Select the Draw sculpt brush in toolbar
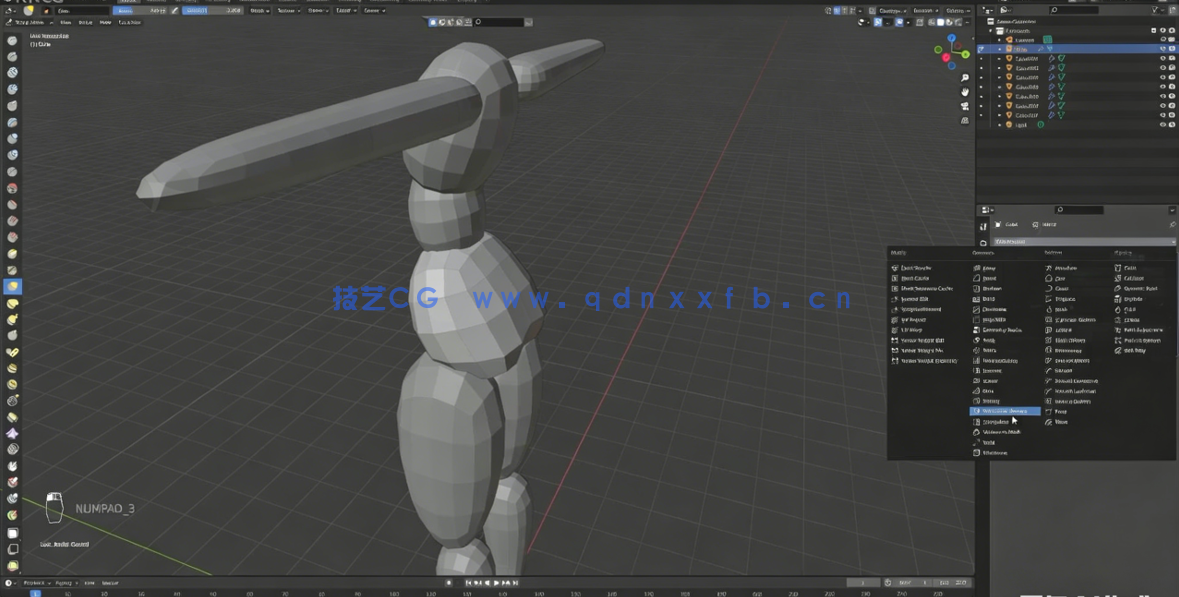The image size is (1179, 597). click(12, 41)
